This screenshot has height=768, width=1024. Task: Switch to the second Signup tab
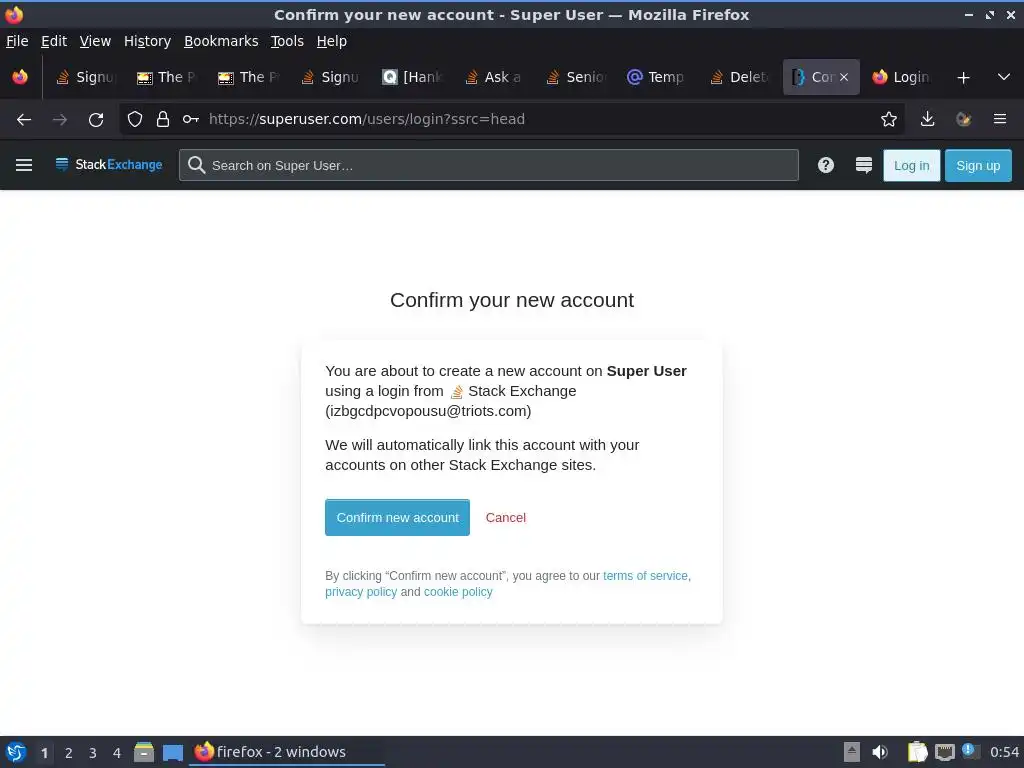click(x=331, y=78)
